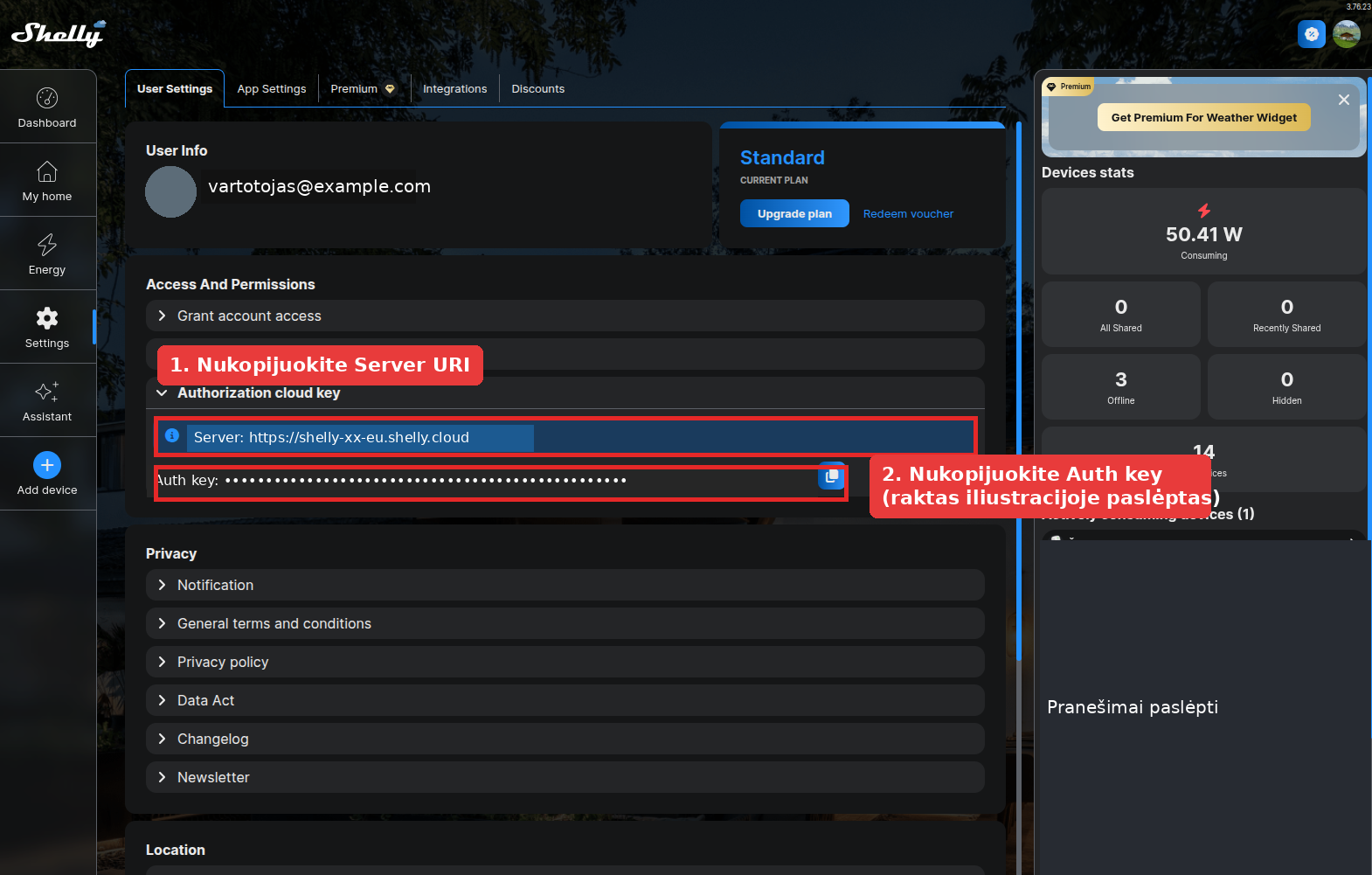Open the Assistant sparkle icon

(x=47, y=402)
